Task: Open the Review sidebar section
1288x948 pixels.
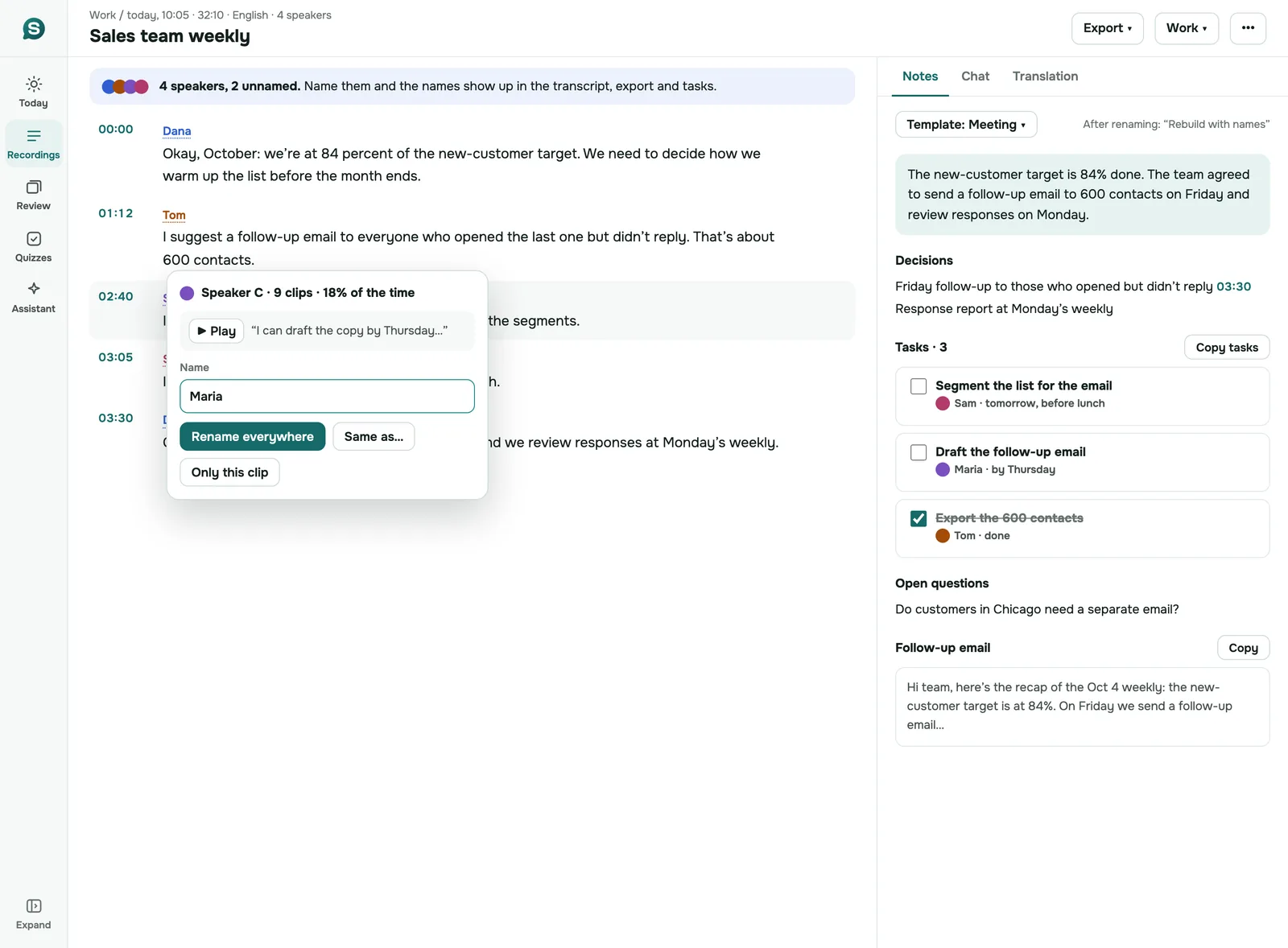Action: pyautogui.click(x=34, y=195)
